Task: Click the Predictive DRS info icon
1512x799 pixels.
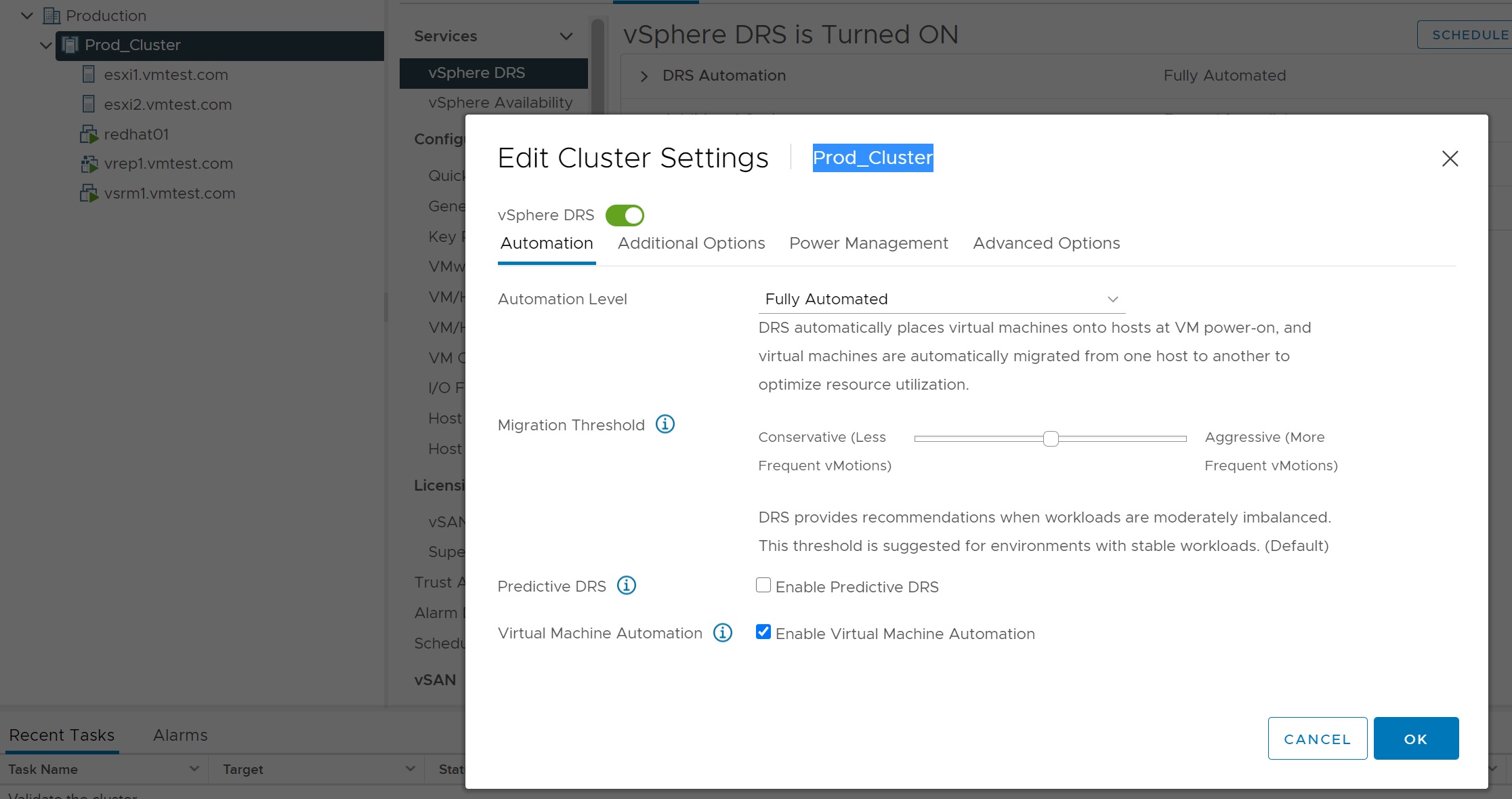Action: (626, 586)
